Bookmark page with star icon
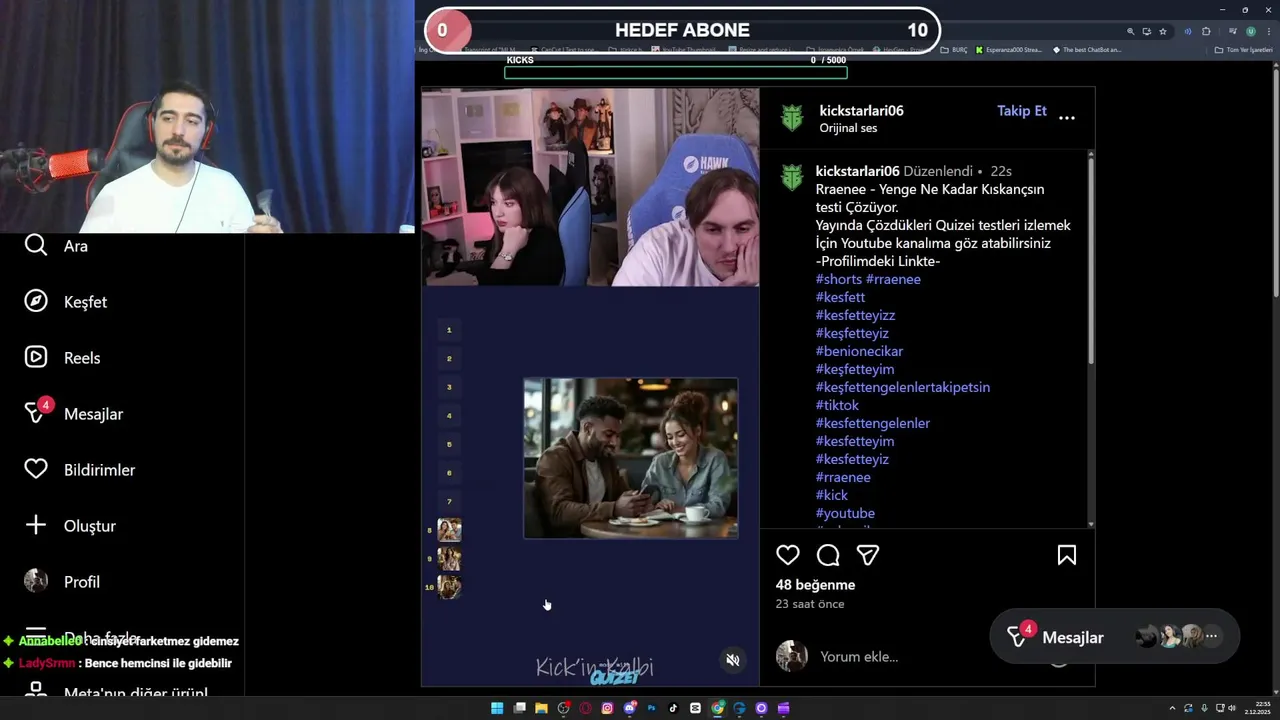 click(1163, 31)
